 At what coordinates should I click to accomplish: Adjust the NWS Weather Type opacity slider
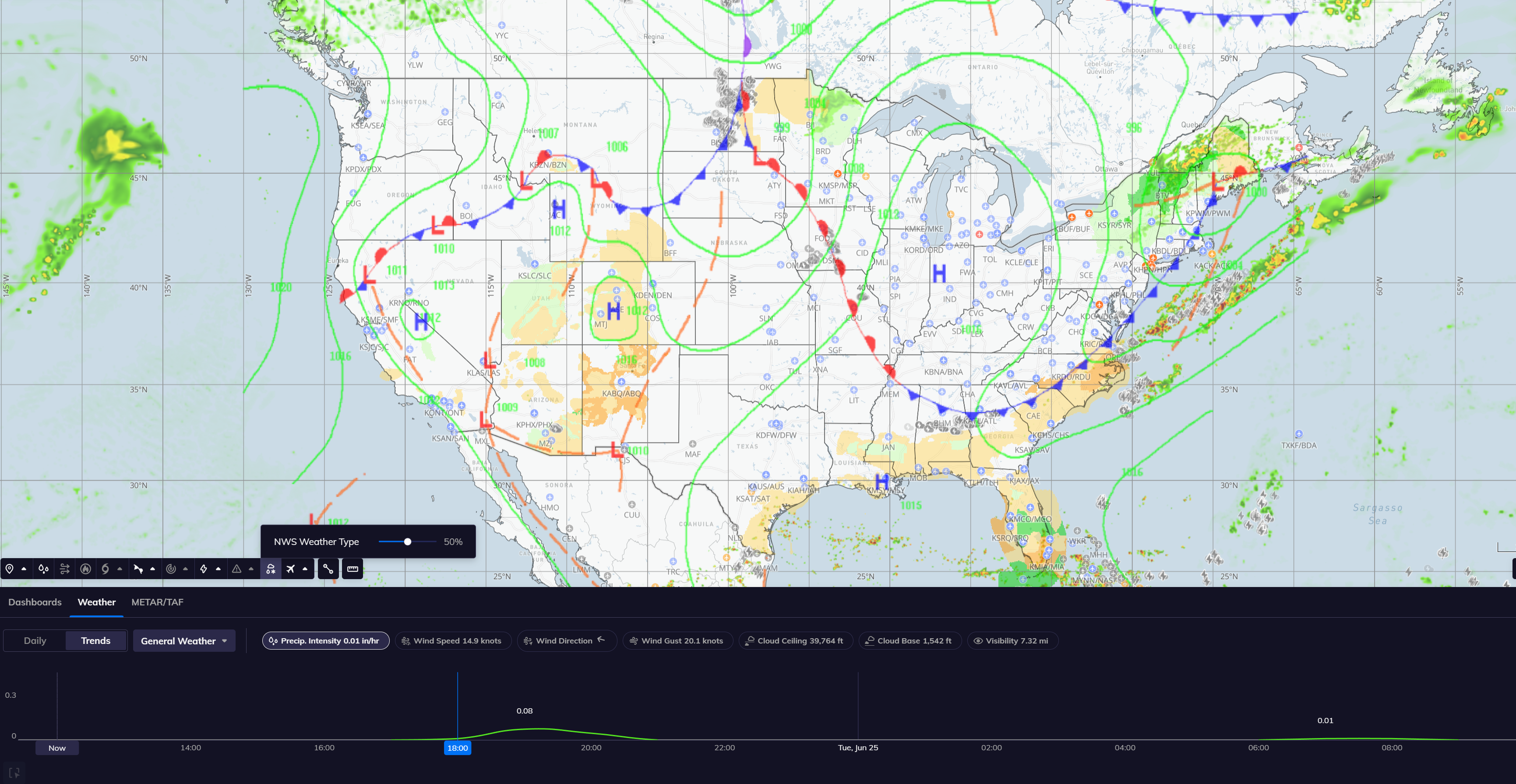click(x=407, y=541)
